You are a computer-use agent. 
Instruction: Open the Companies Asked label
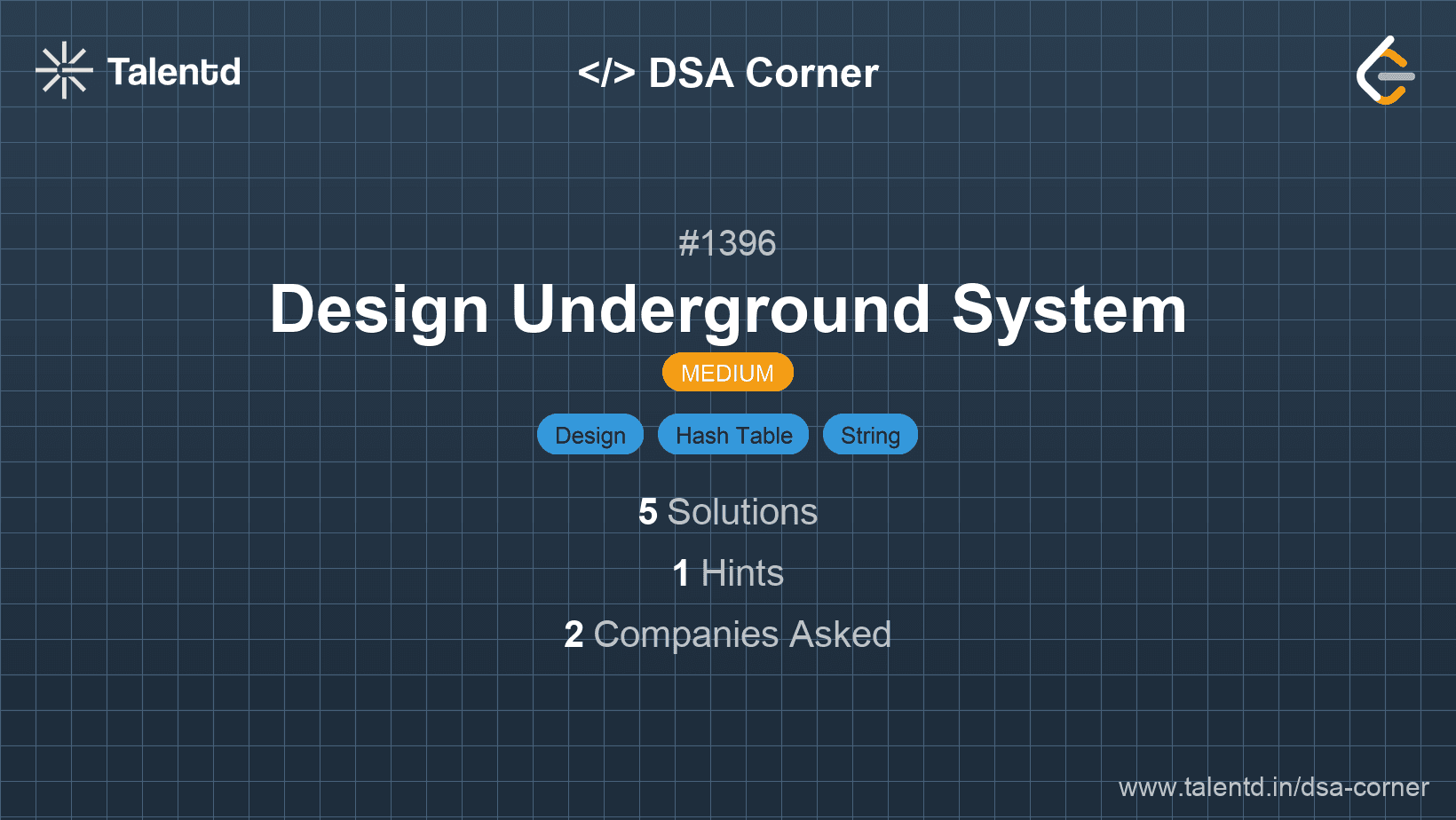tap(742, 635)
